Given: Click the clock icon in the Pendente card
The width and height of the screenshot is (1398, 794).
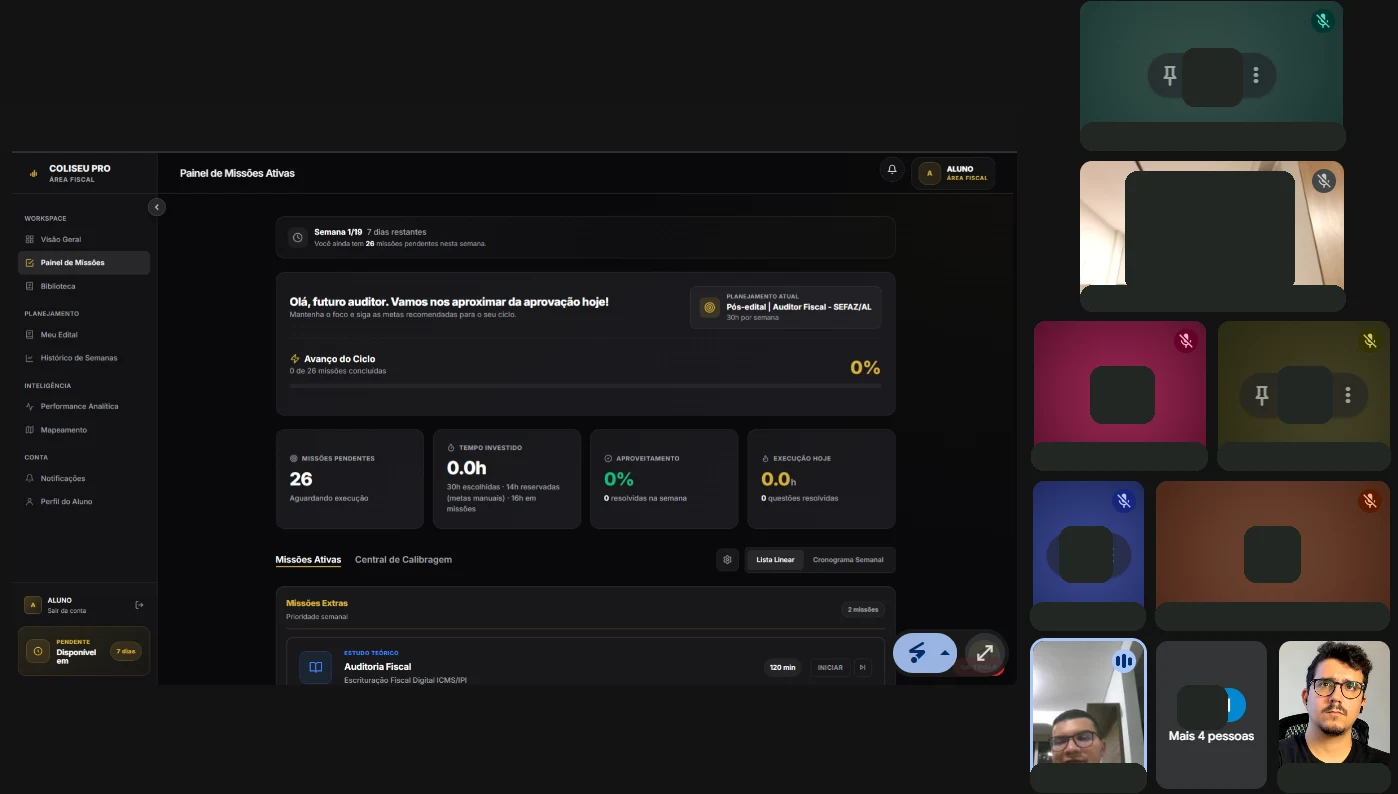Looking at the screenshot, I should coord(37,651).
